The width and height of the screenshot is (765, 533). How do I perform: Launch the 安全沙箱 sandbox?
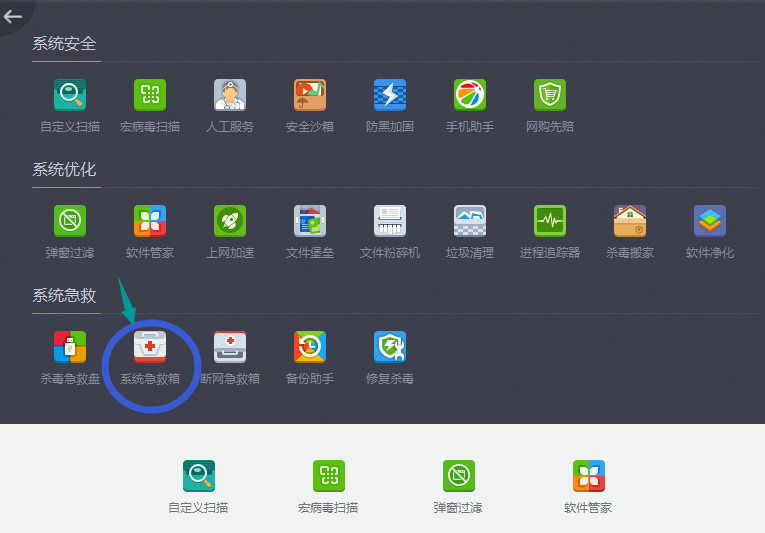[310, 96]
